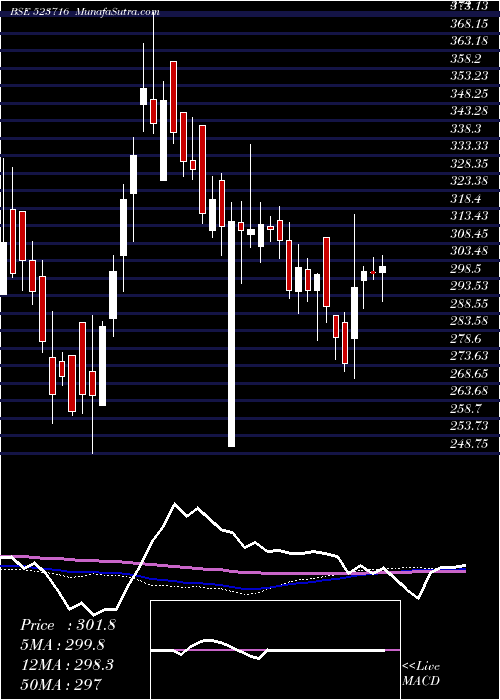The height and width of the screenshot is (700, 500).
Task: Select the 248.75 price axis label
Action: pos(469,444)
